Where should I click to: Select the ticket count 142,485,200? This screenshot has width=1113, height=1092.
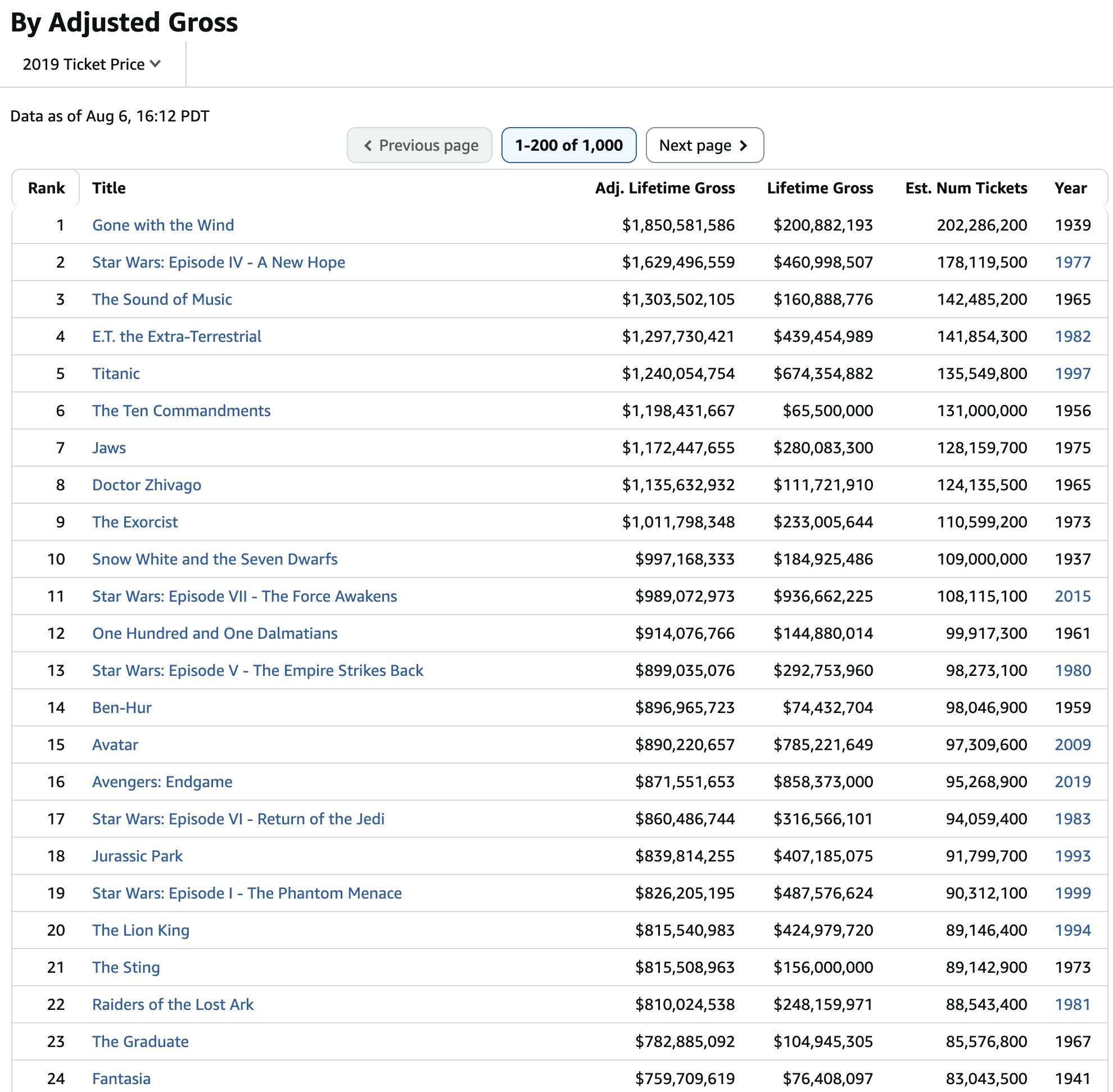point(981,299)
